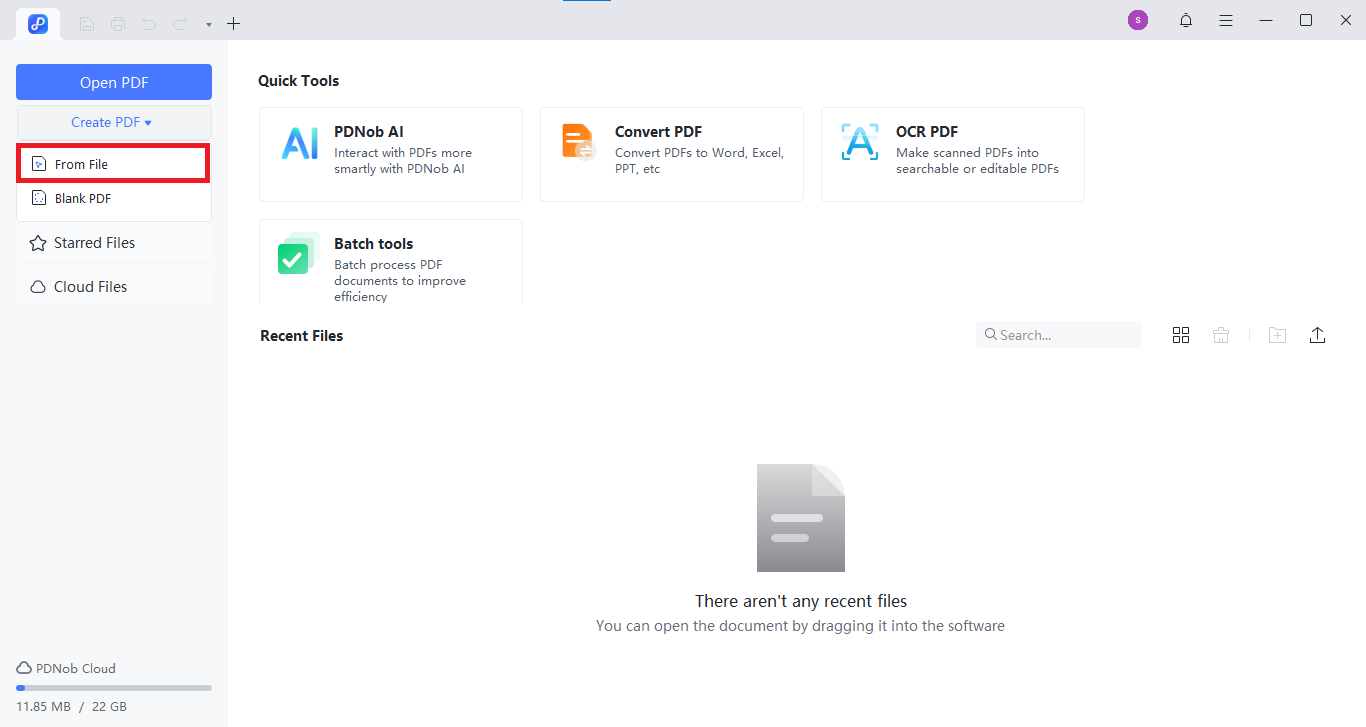Expand the Create PDF dropdown
The image size is (1366, 727).
113,121
